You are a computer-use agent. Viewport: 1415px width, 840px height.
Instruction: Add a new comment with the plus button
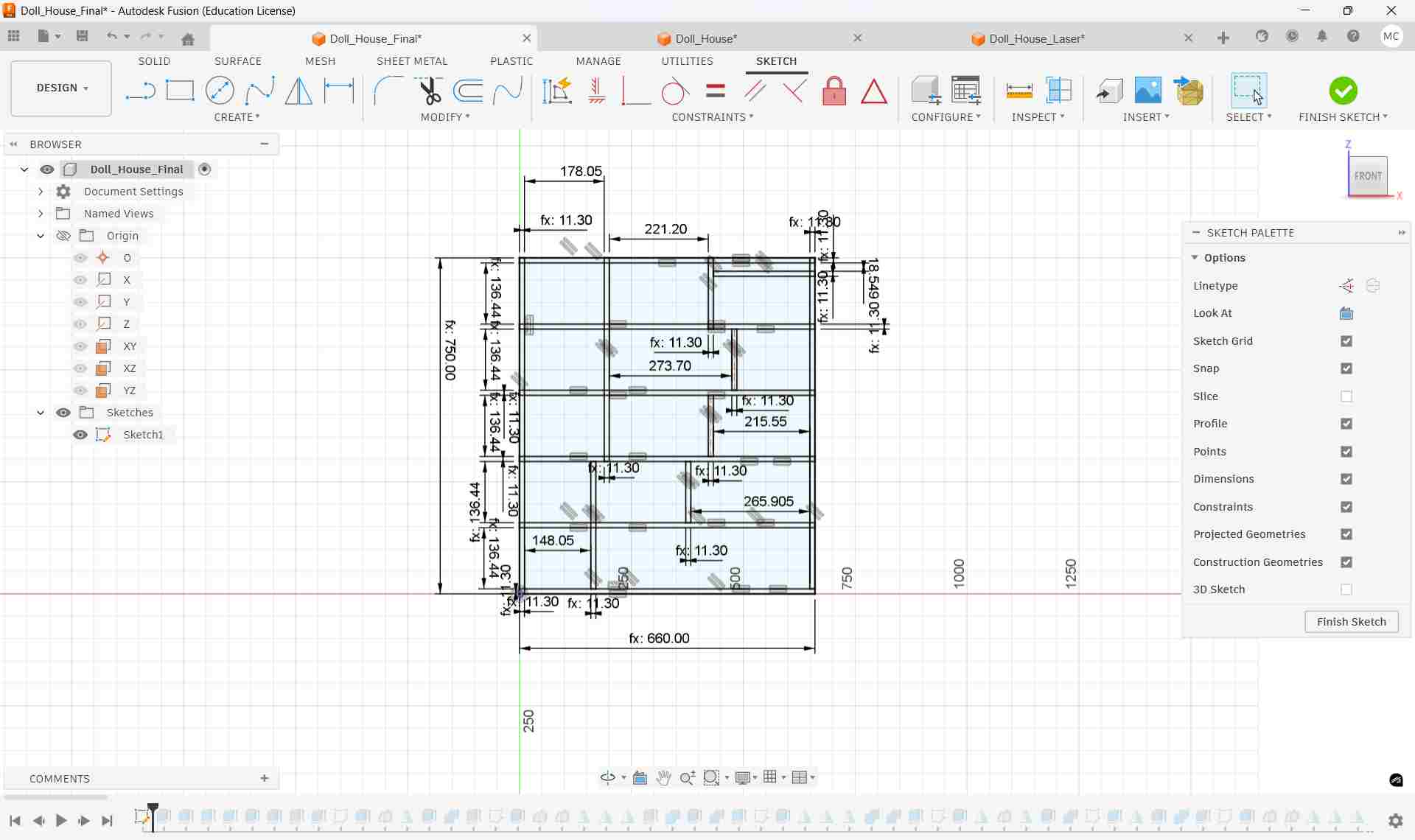coord(264,778)
